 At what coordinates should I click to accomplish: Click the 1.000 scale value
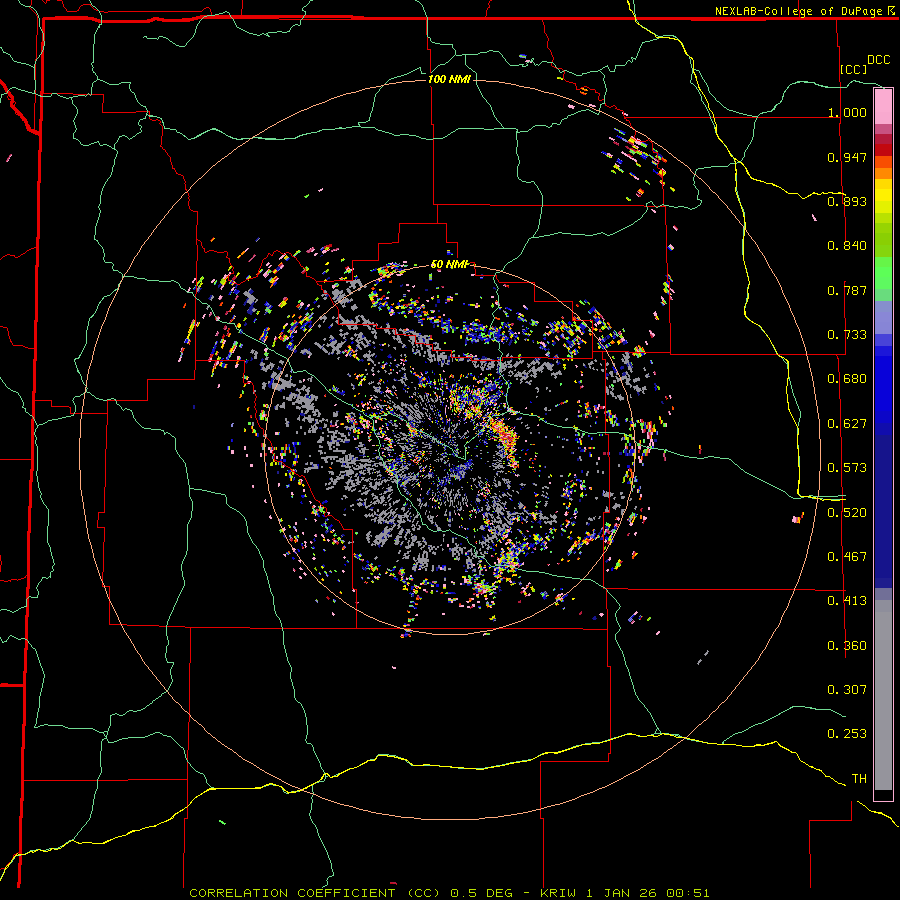point(847,112)
